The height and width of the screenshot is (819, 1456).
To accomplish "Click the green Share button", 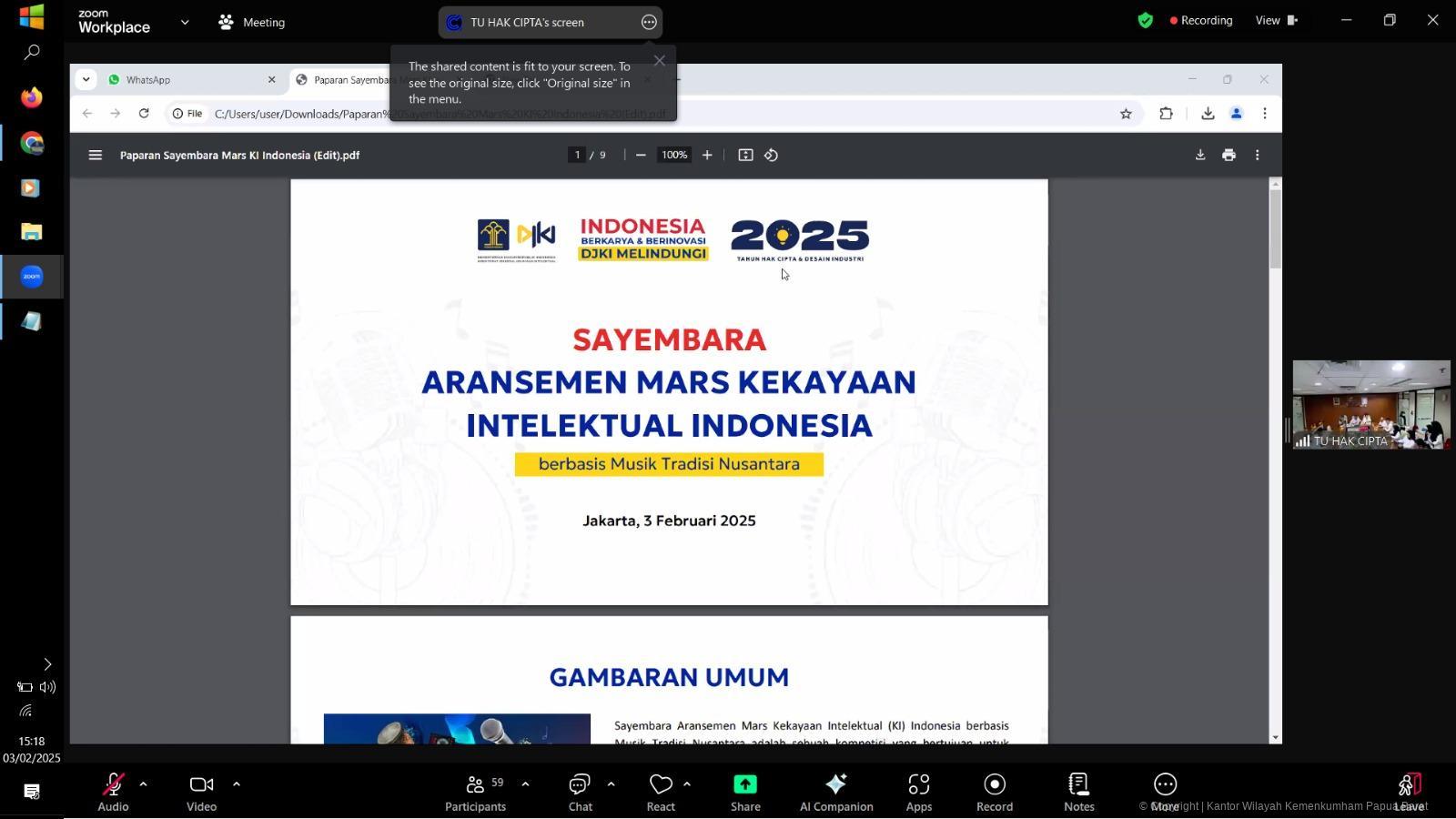I will pos(744,792).
